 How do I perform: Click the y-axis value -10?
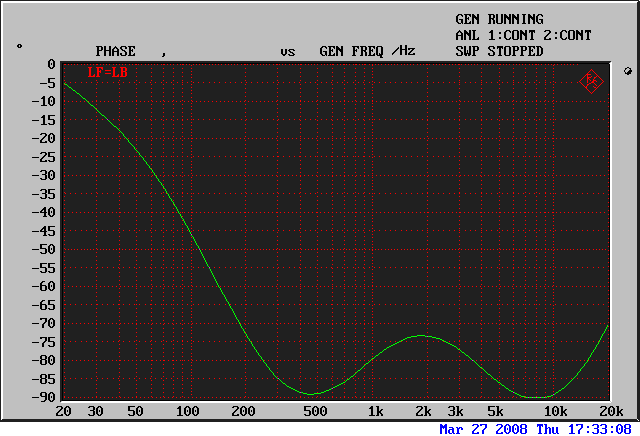[44, 101]
